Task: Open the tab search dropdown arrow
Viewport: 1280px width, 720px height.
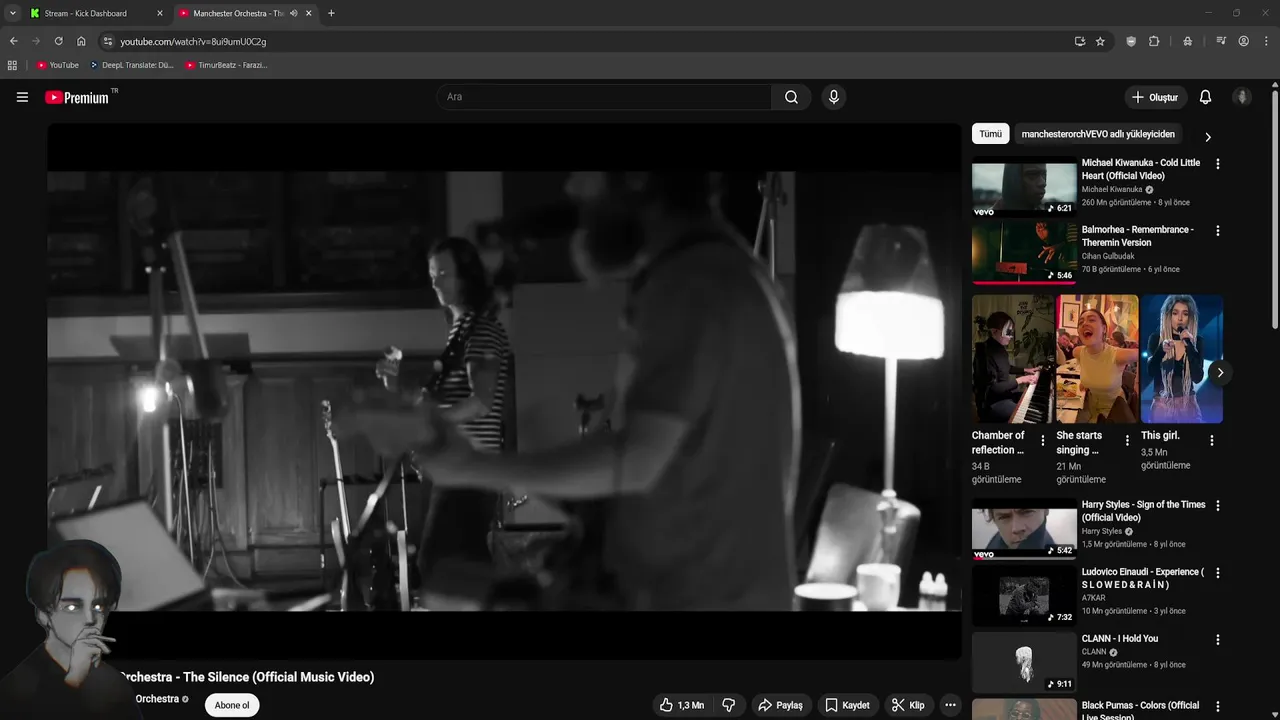Action: click(x=12, y=13)
